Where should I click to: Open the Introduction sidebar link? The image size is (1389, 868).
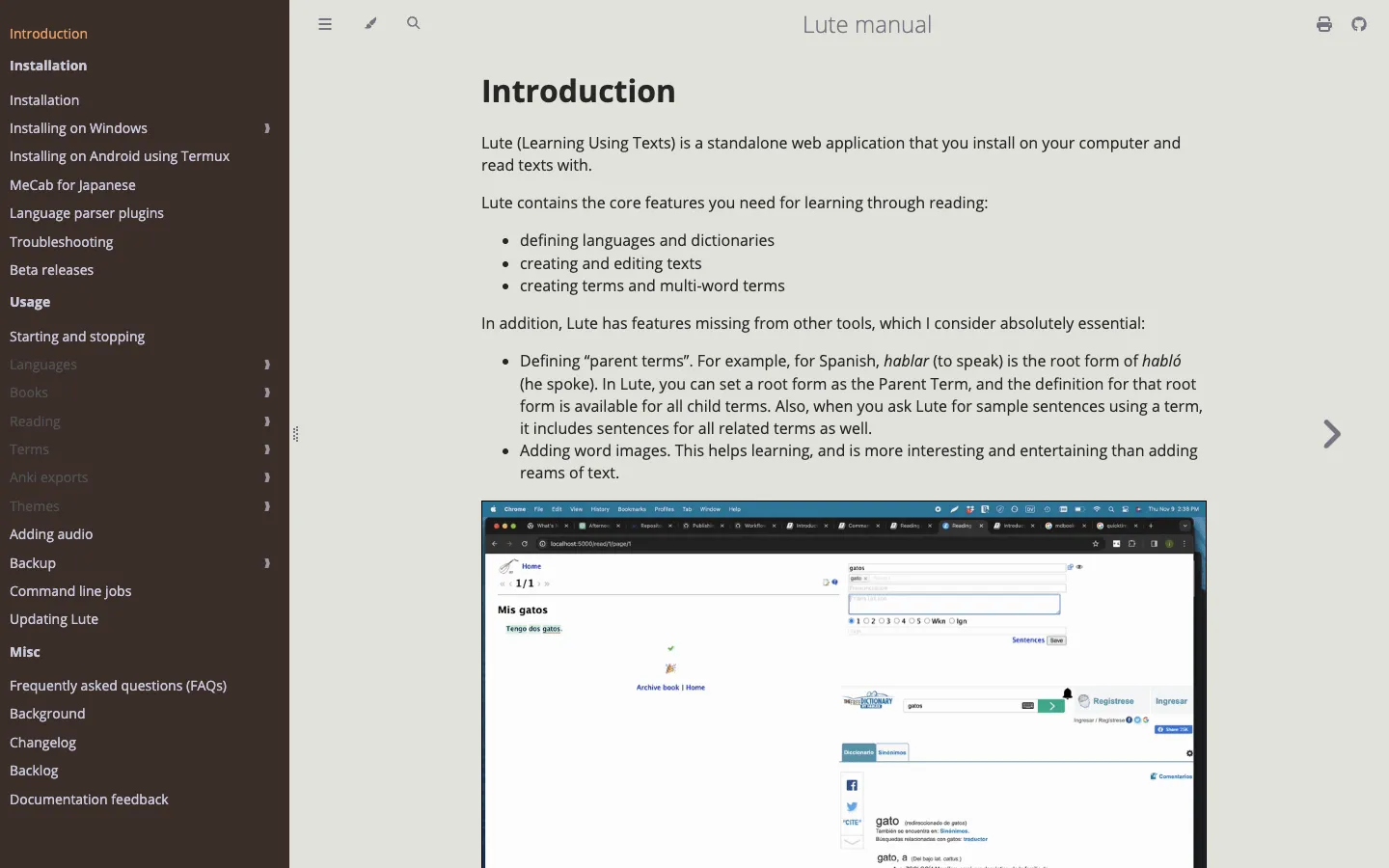click(48, 34)
